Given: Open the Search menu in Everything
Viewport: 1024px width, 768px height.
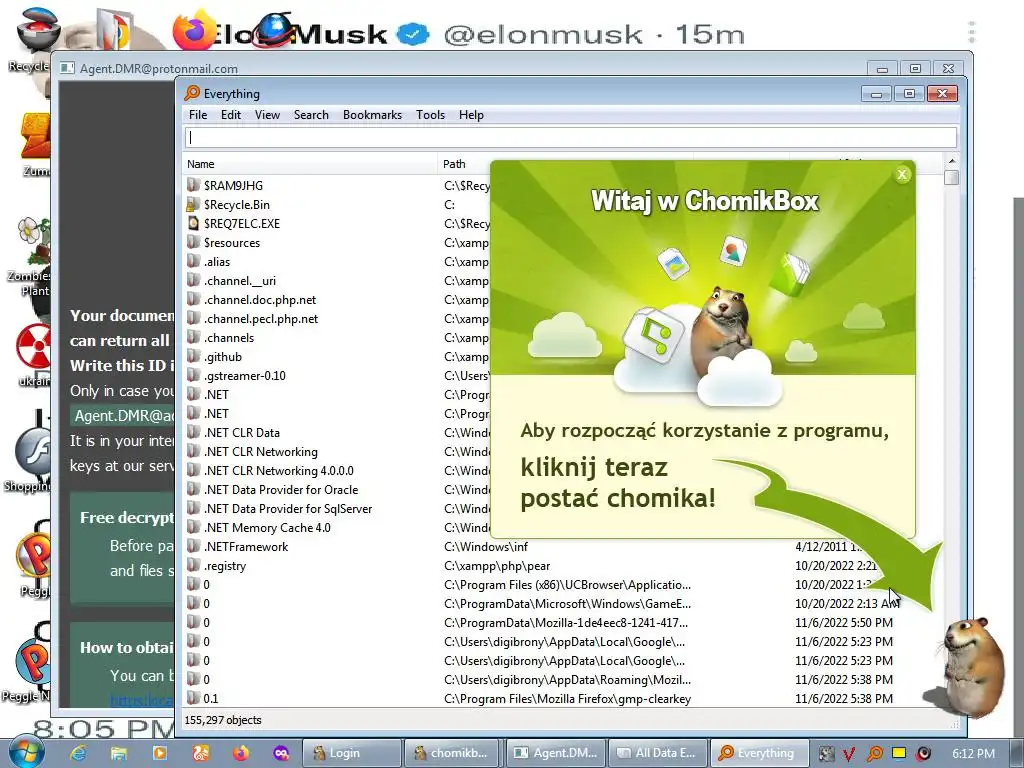Looking at the screenshot, I should click(x=311, y=115).
